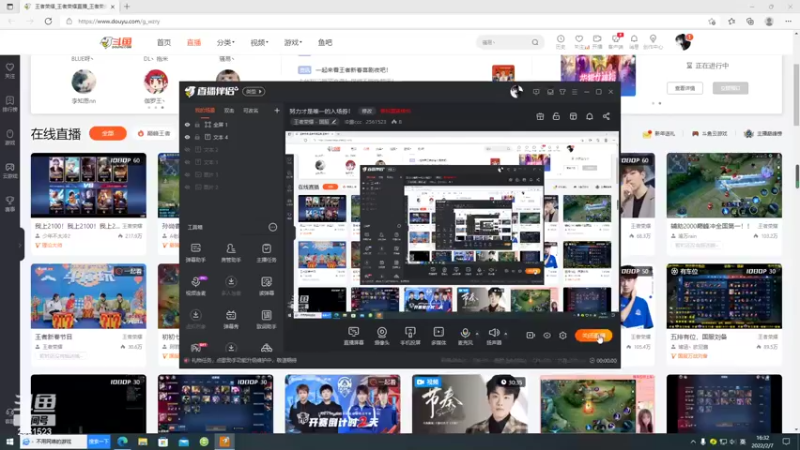Image resolution: width=800 pixels, height=450 pixels.
Task: Show hidden system tray icons chevron
Action: [x=693, y=441]
